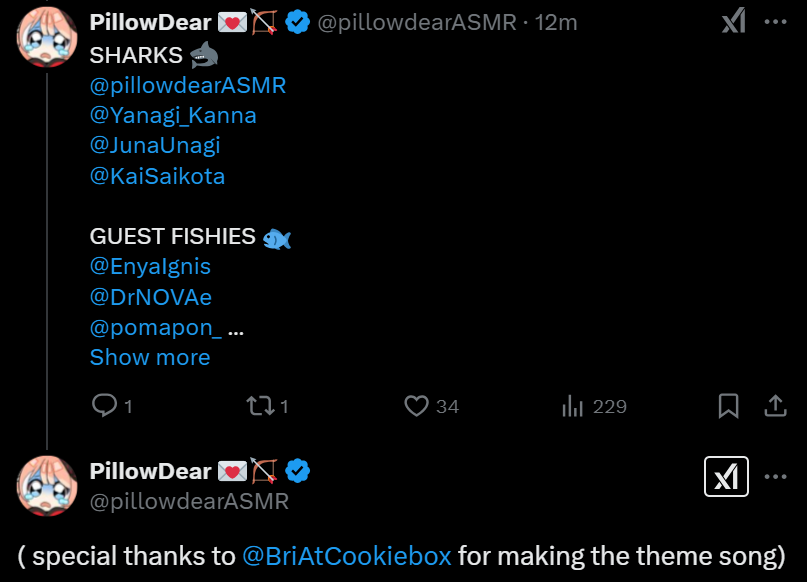Go to @DrNOVAe profile mention
The width and height of the screenshot is (807, 582).
(x=151, y=297)
